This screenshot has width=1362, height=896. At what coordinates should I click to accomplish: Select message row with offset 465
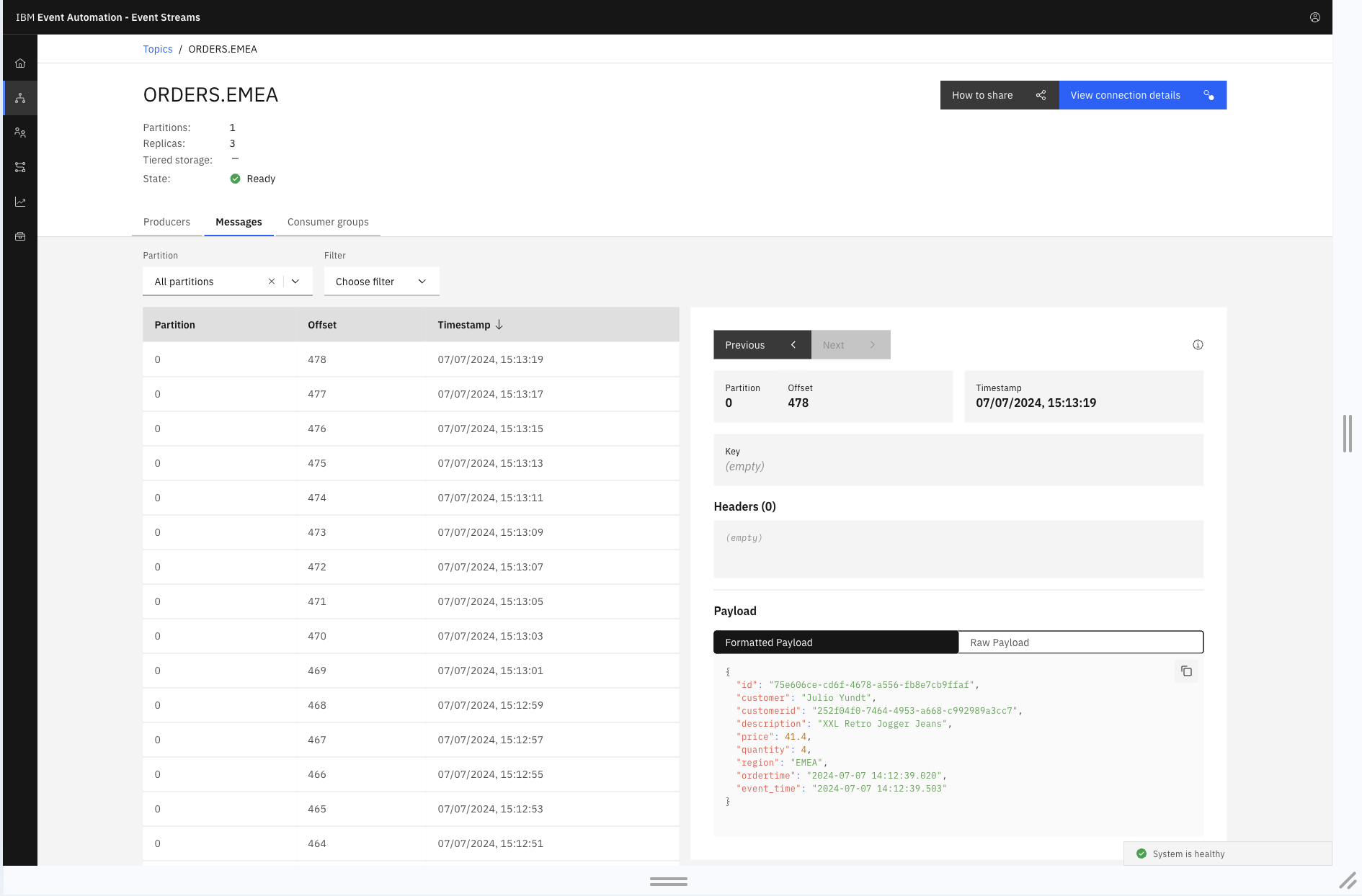coord(411,809)
